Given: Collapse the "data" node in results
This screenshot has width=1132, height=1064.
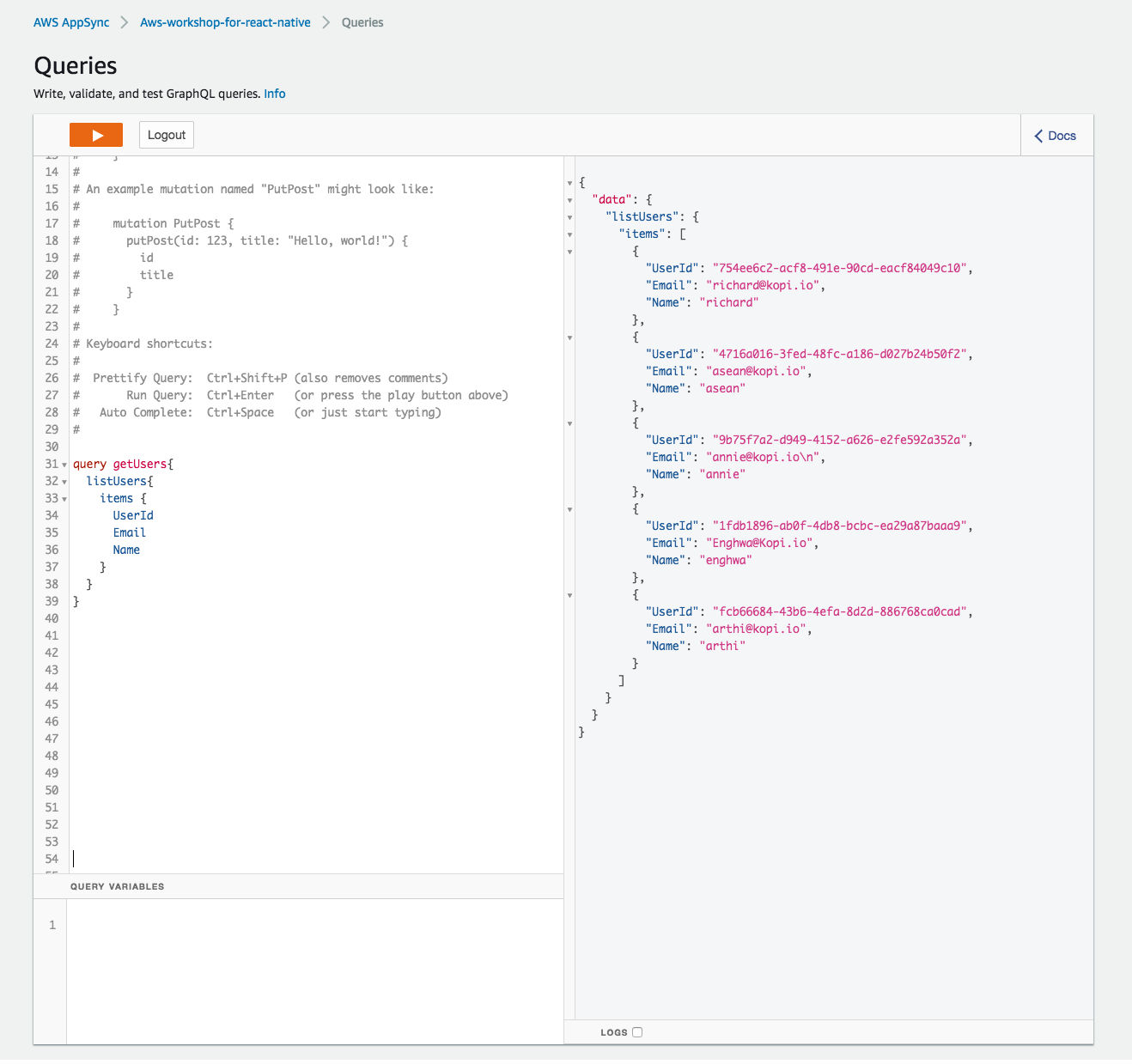Looking at the screenshot, I should point(569,200).
